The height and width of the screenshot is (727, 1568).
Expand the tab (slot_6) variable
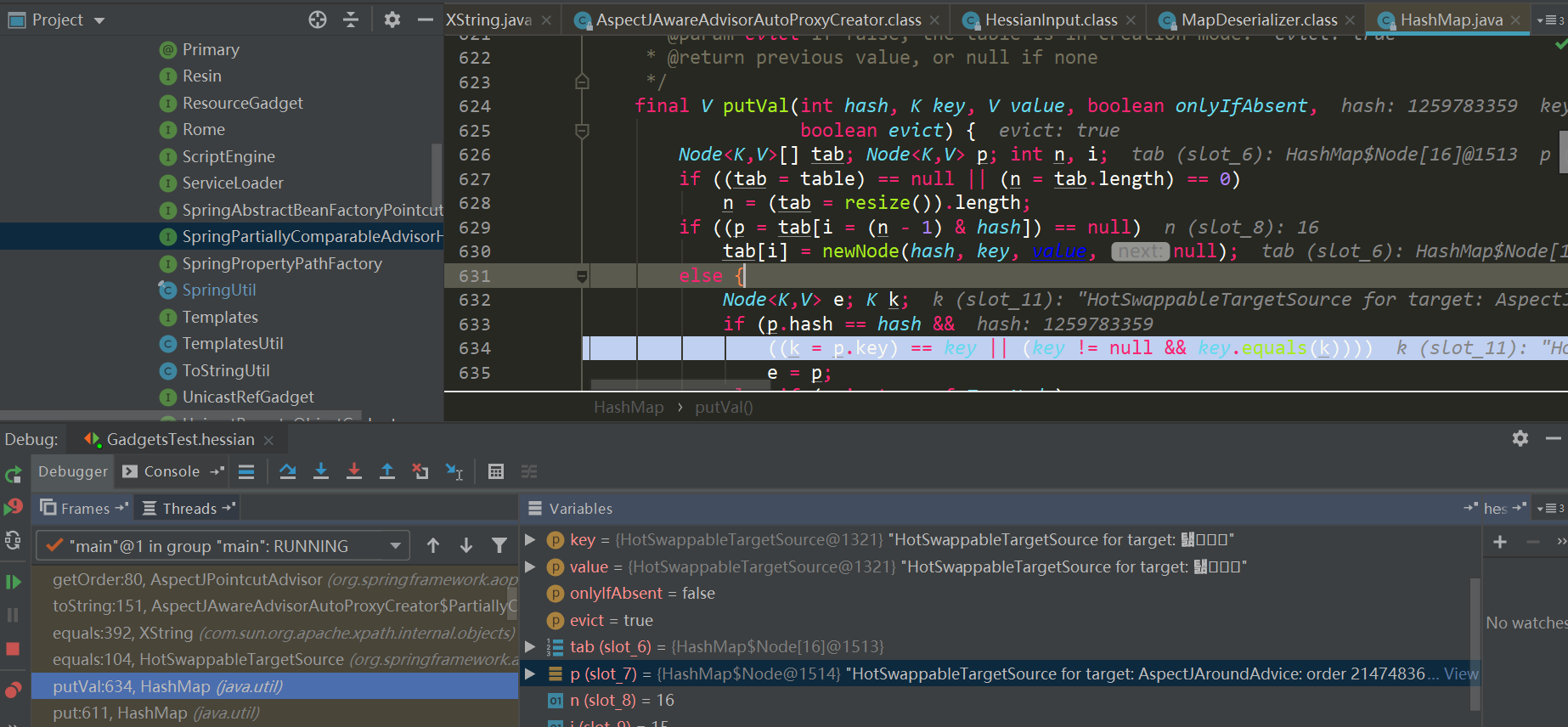tap(530, 647)
